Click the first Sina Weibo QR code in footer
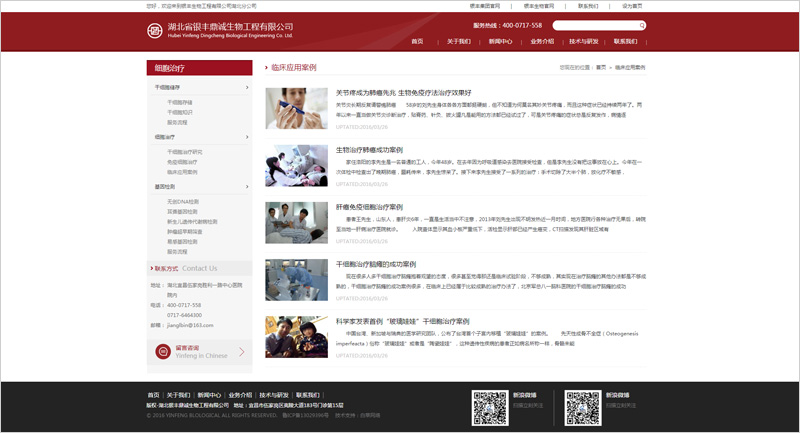800x433 pixels. click(490, 407)
